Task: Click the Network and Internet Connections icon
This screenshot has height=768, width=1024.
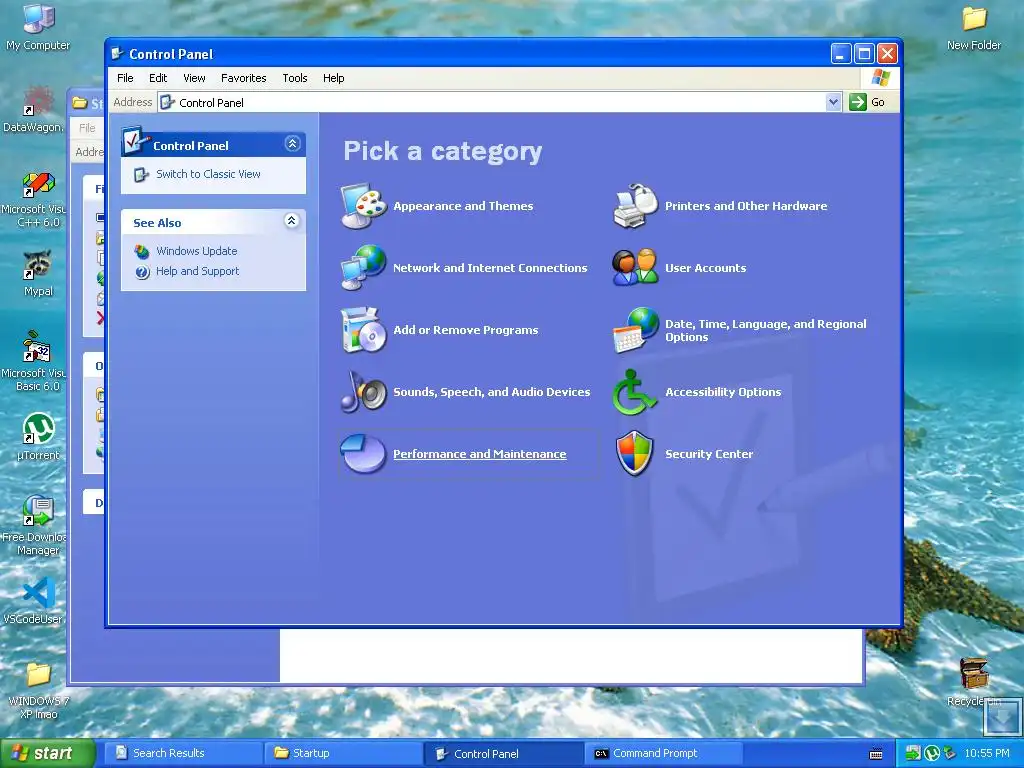Action: (364, 268)
